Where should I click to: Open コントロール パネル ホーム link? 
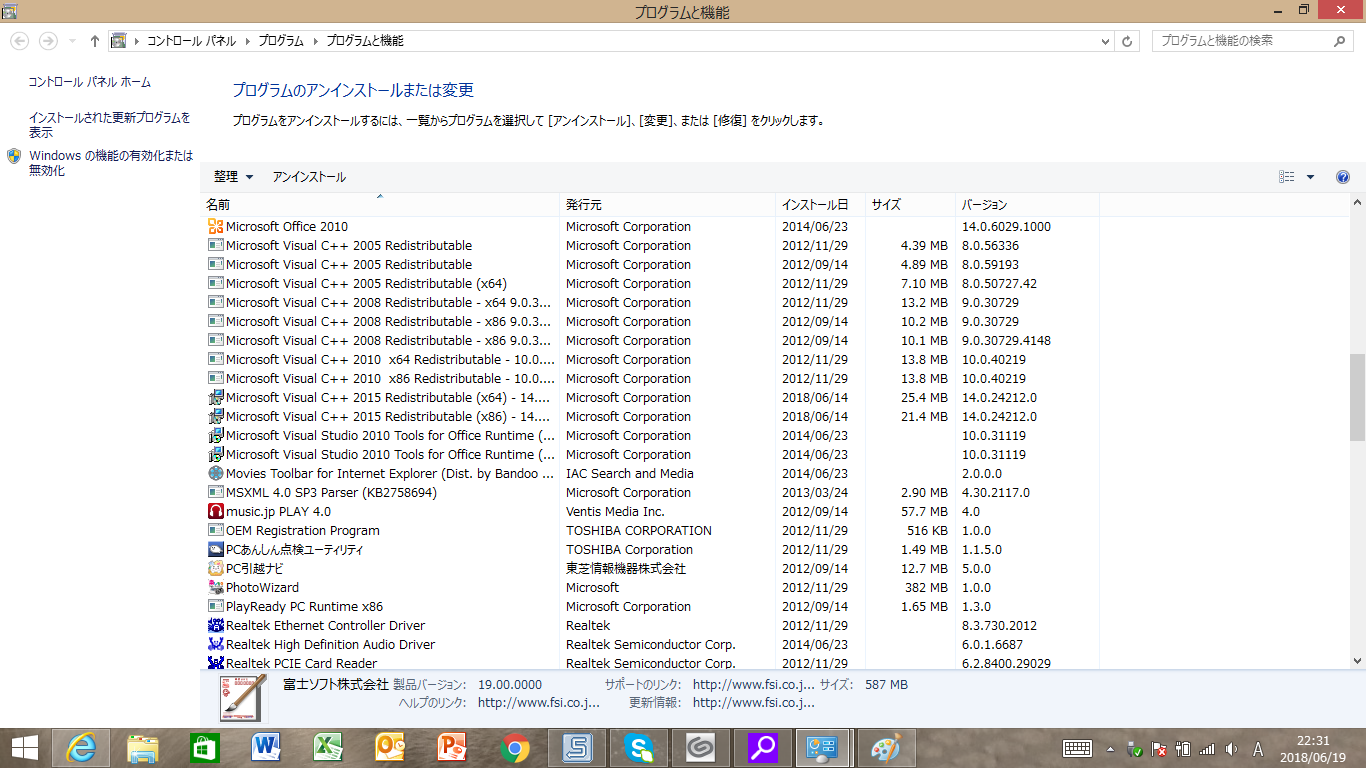click(x=90, y=82)
